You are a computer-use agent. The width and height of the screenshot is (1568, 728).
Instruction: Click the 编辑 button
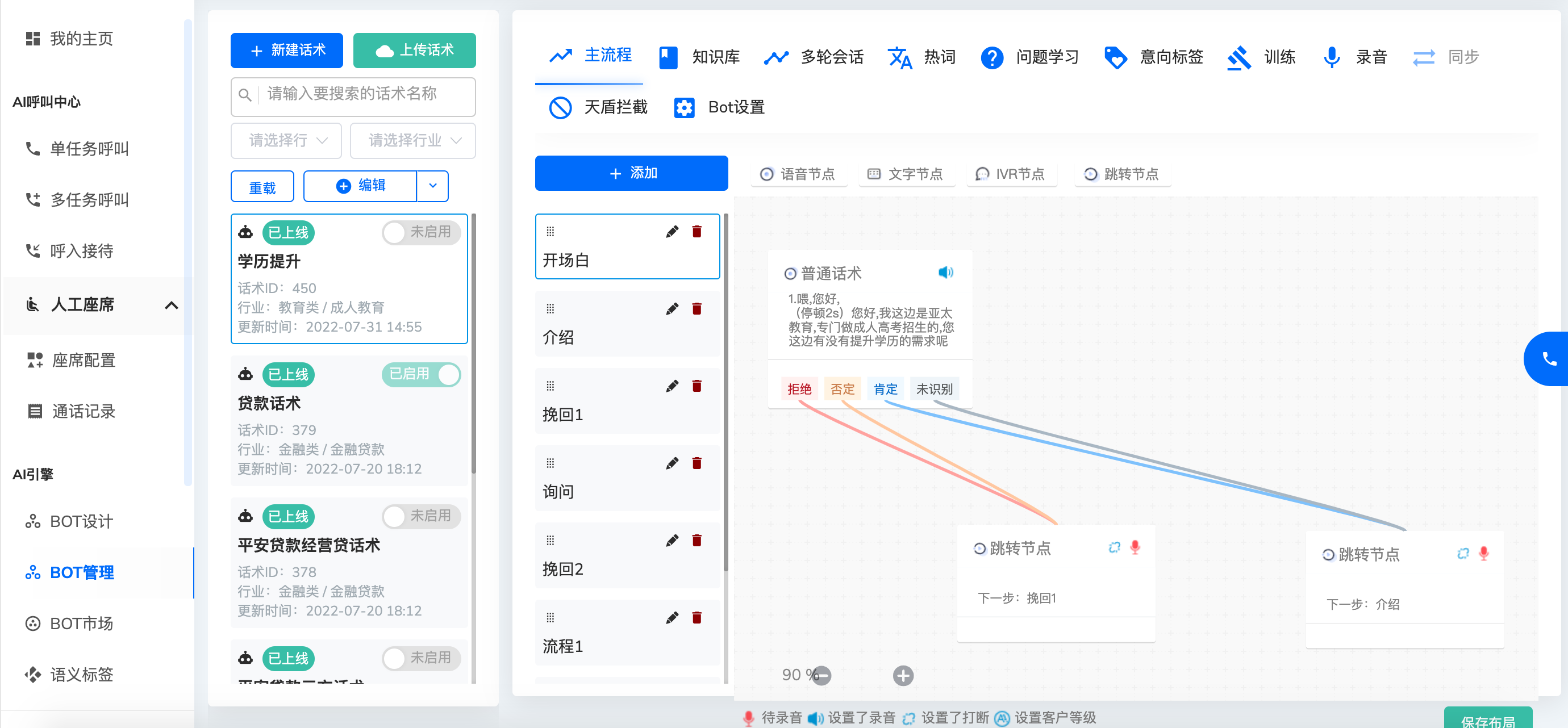[360, 186]
